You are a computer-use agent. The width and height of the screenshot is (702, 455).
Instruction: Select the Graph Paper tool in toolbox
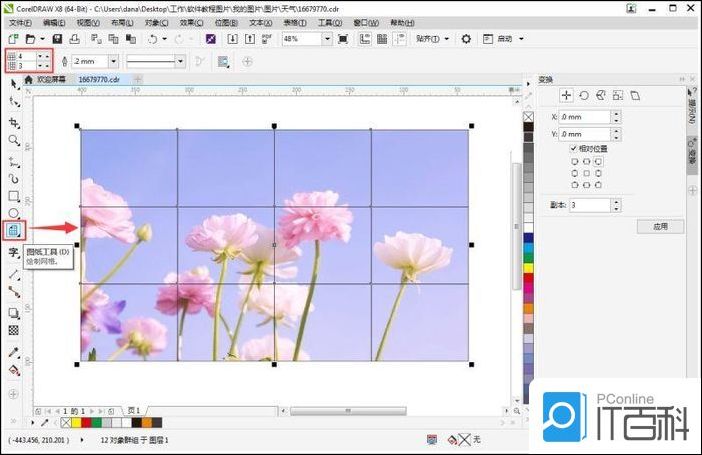point(14,230)
